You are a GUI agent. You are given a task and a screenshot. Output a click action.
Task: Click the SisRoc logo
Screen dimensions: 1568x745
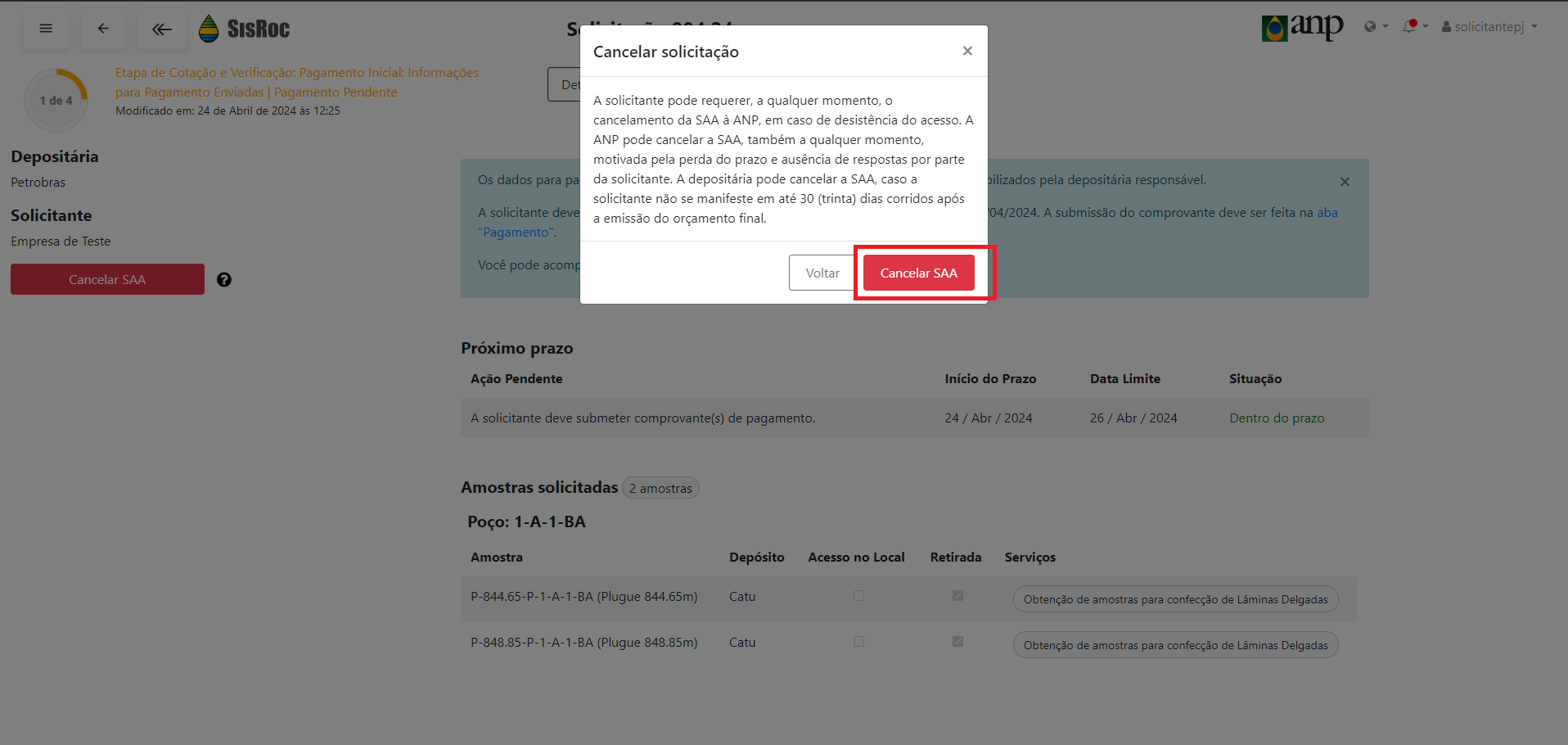click(245, 29)
